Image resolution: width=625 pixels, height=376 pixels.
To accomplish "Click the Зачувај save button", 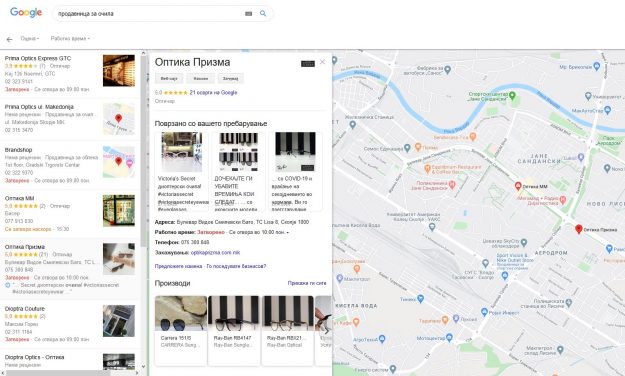I will tap(230, 79).
